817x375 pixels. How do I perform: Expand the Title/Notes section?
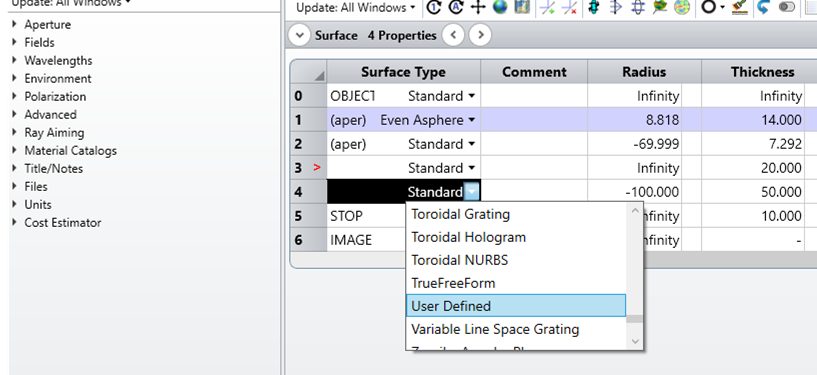14,168
